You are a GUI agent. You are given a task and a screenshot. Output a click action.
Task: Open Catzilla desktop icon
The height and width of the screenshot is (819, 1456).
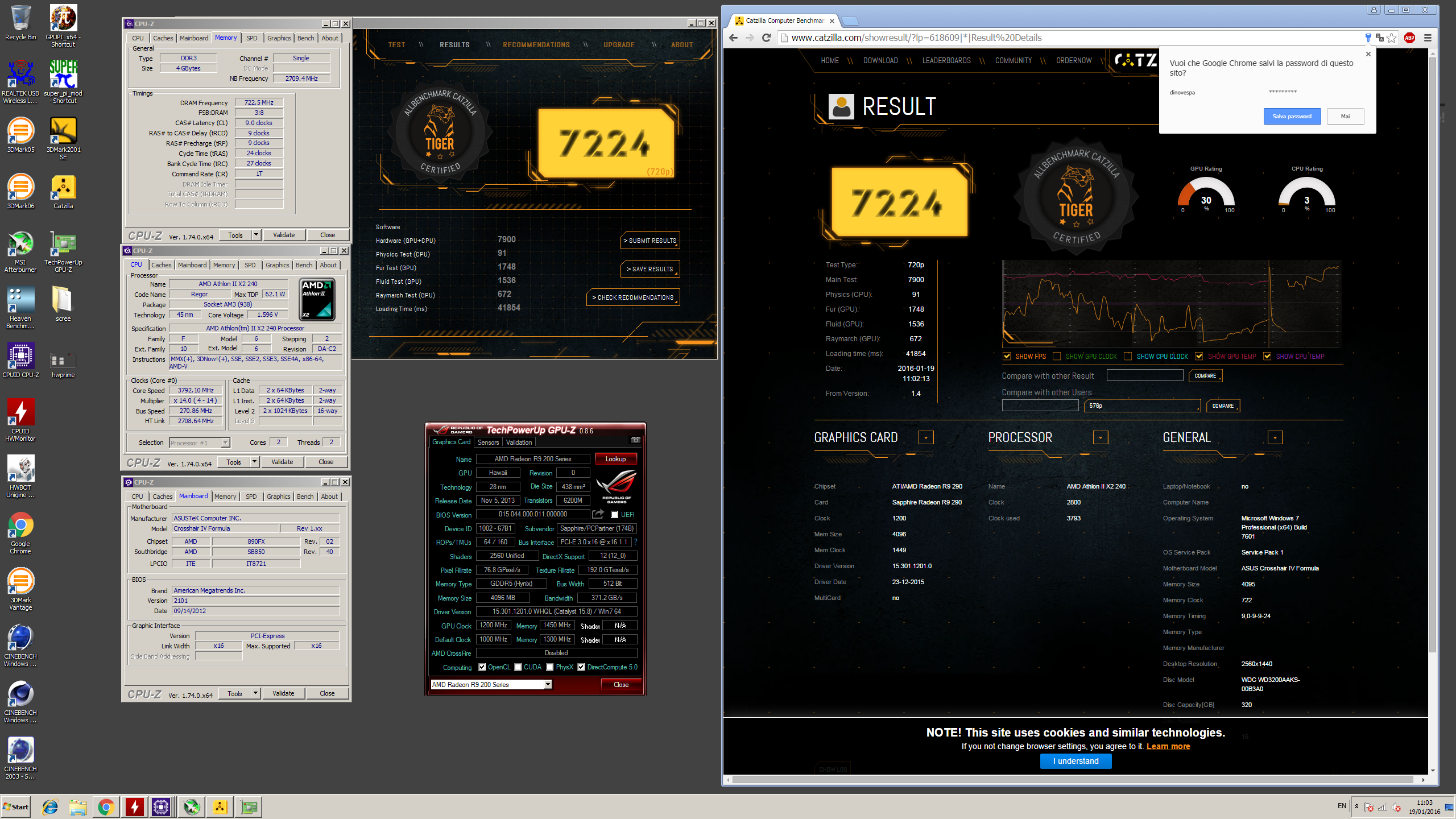(x=63, y=191)
